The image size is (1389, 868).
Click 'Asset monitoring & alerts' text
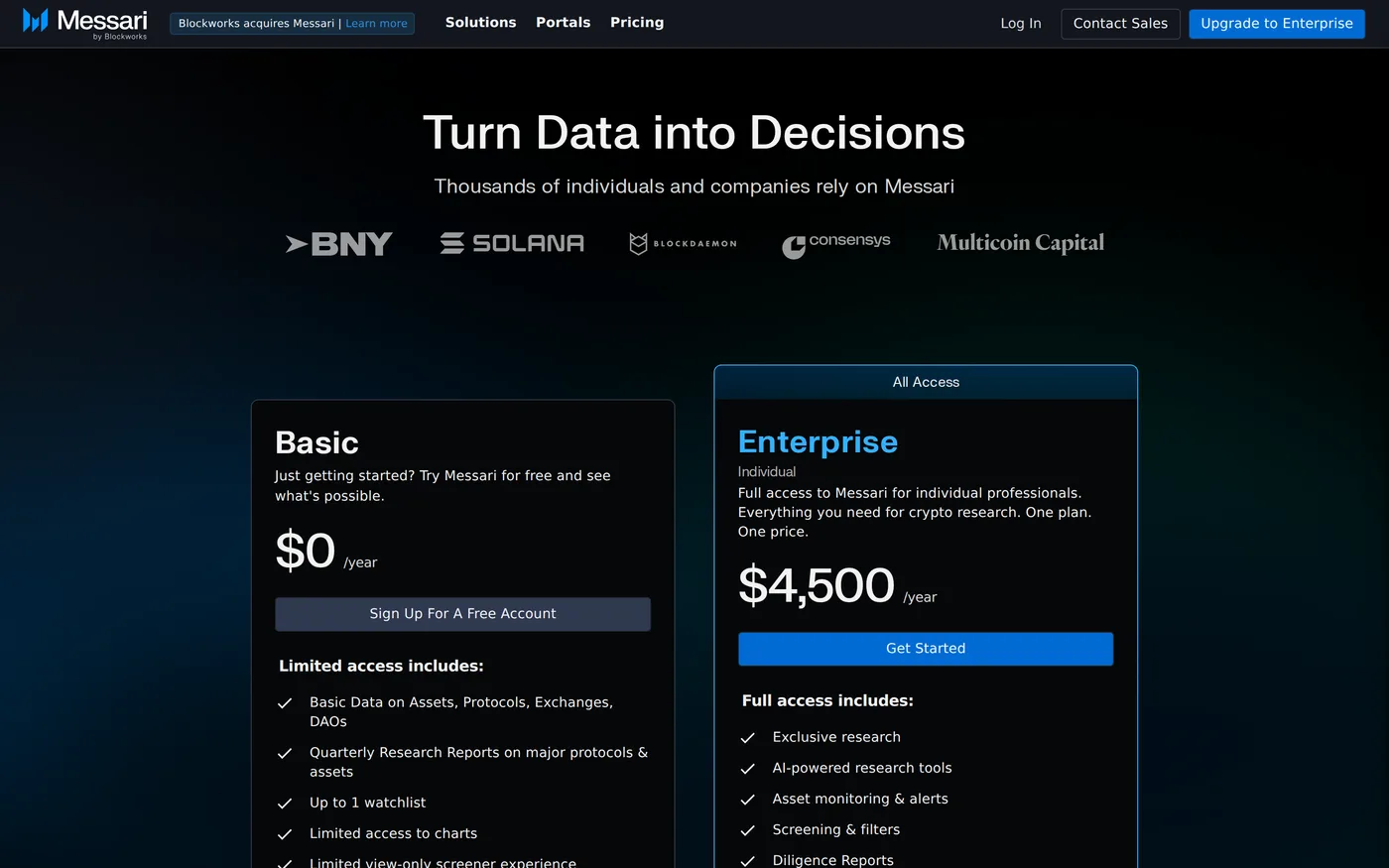click(860, 800)
